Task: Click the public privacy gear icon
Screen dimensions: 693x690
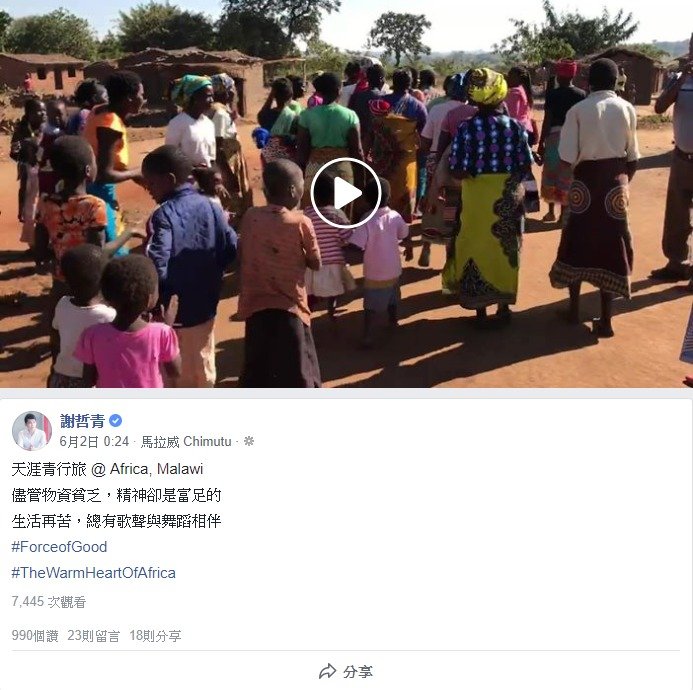Action: [x=249, y=441]
